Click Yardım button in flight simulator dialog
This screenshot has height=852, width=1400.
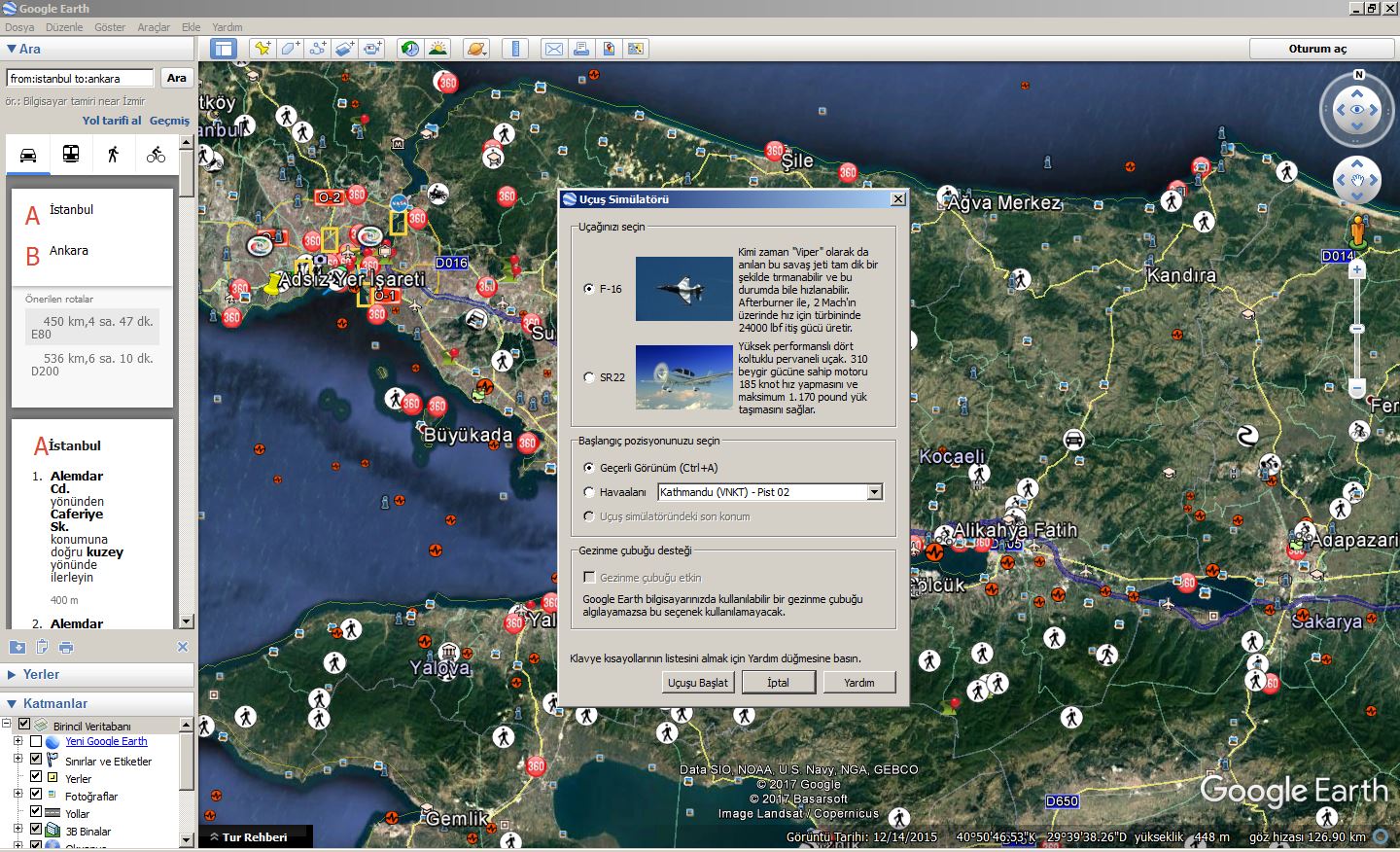coord(858,683)
